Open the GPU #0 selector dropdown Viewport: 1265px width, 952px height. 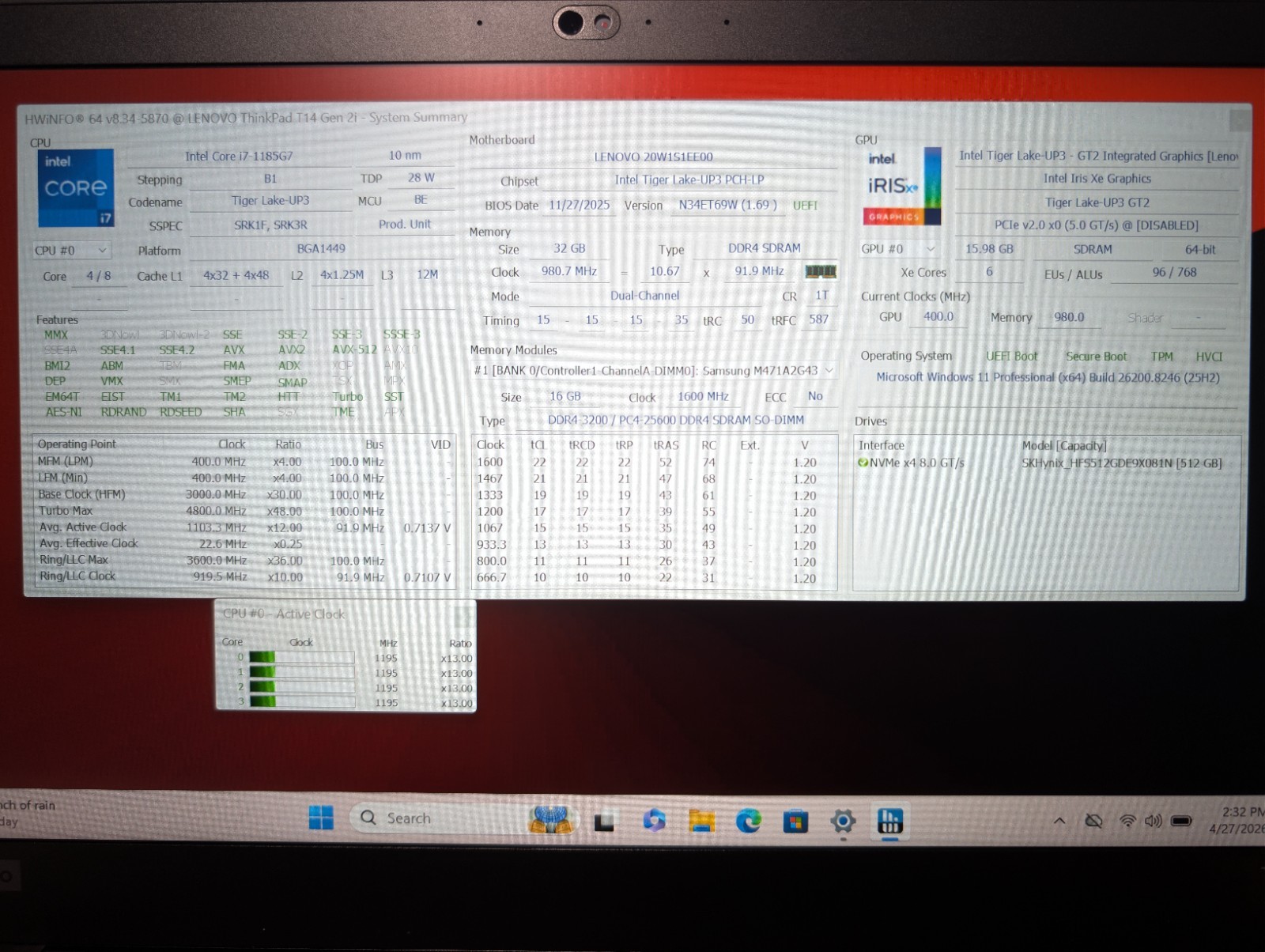900,249
